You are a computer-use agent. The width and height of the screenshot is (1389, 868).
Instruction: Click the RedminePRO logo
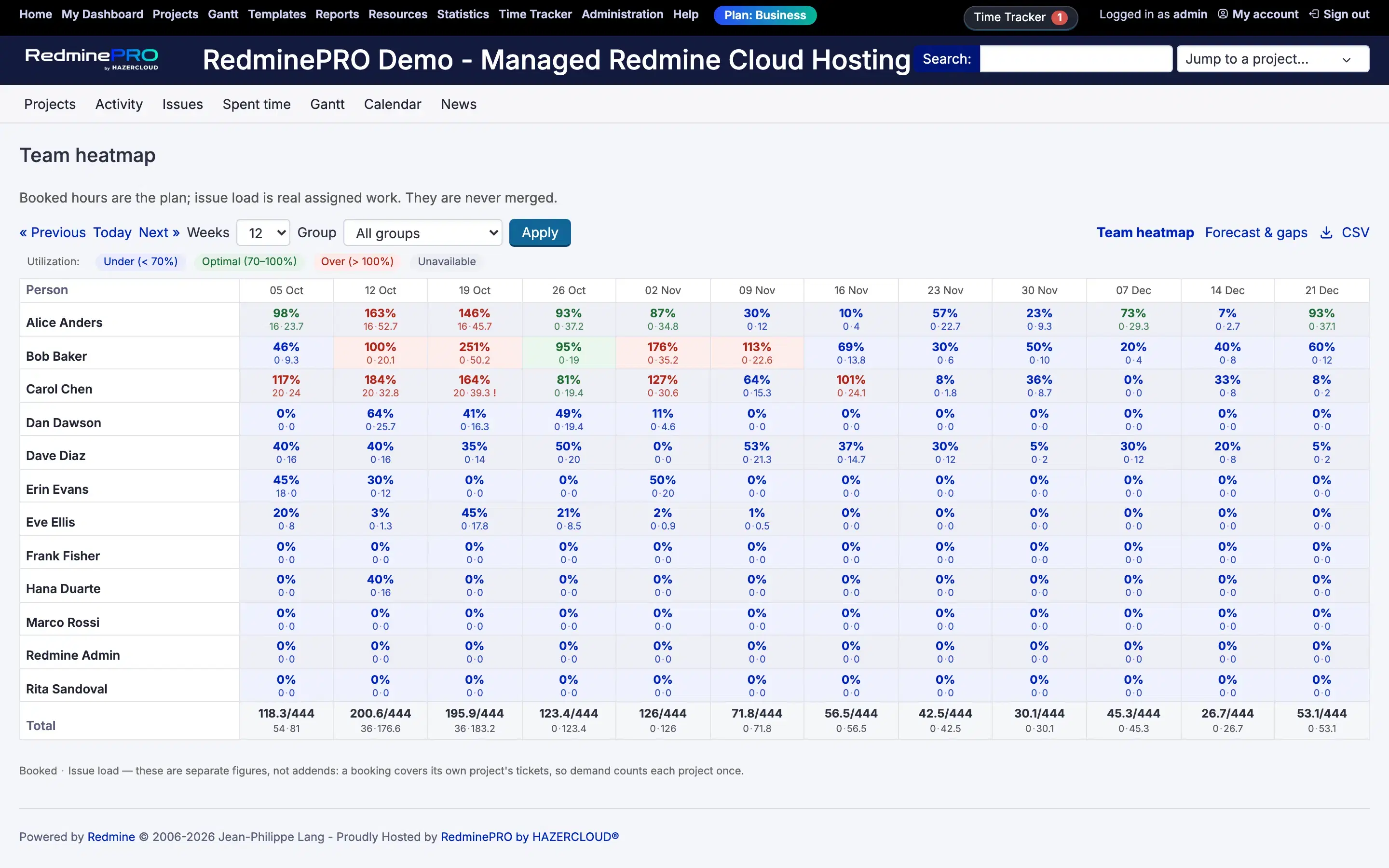(92, 59)
